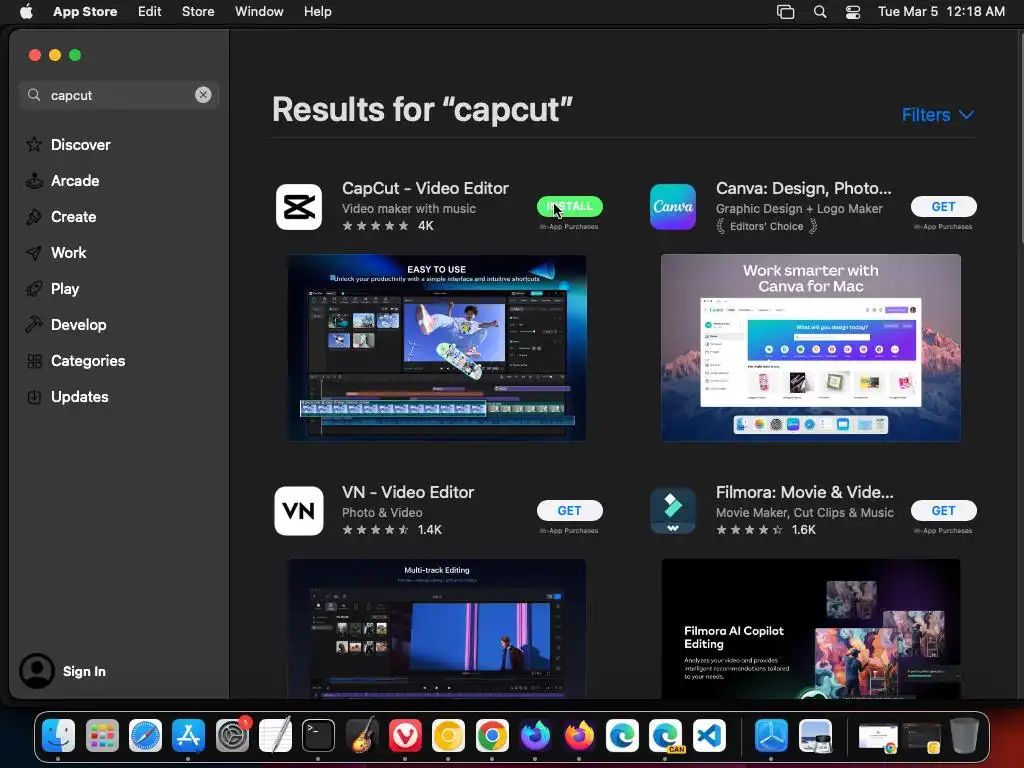The height and width of the screenshot is (768, 1024).
Task: Clear the capcut search text
Action: tap(203, 95)
